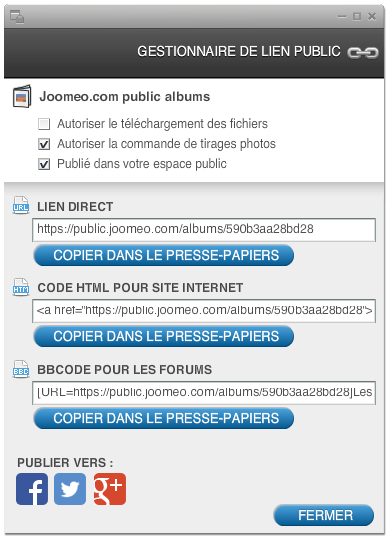Close dialog with the Fermer button

324,515
